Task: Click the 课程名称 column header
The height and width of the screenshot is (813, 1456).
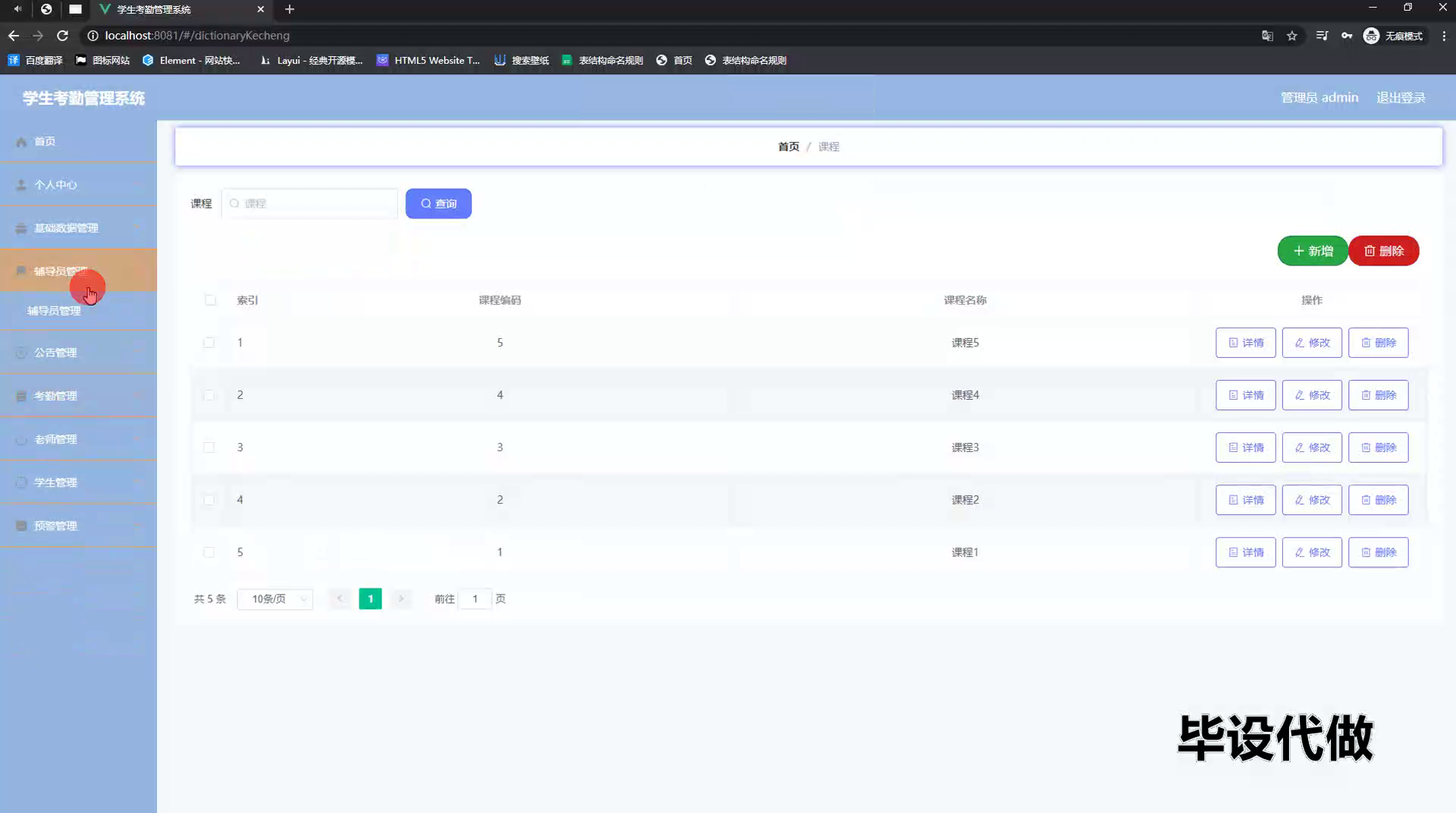Action: tap(965, 300)
